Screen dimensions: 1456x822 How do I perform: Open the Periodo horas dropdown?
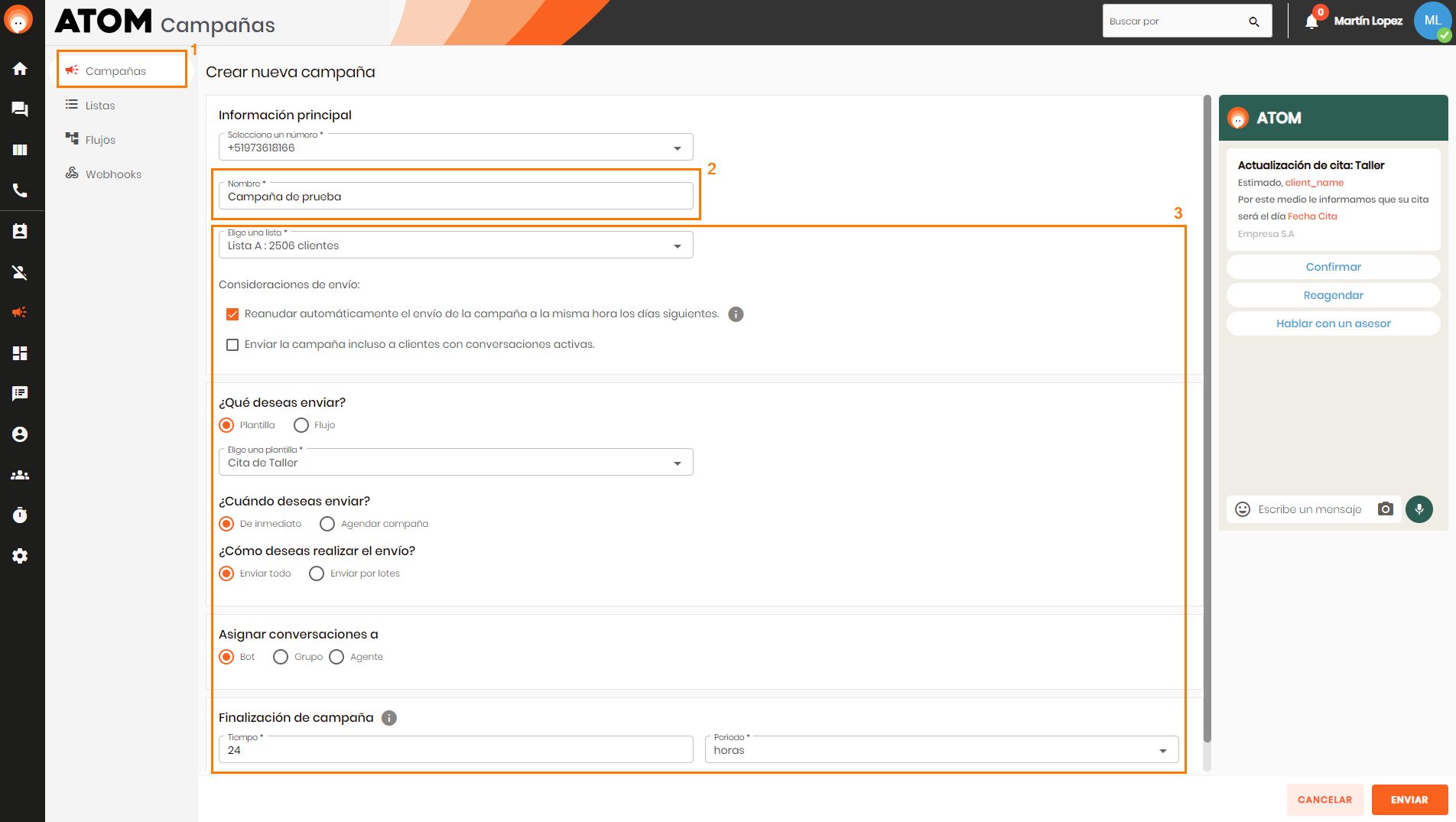pyautogui.click(x=941, y=749)
